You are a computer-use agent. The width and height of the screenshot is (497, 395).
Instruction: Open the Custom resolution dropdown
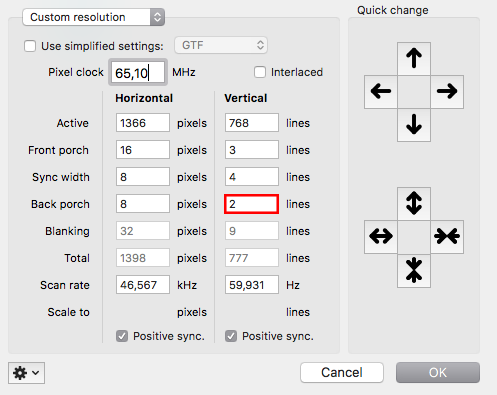[x=94, y=17]
